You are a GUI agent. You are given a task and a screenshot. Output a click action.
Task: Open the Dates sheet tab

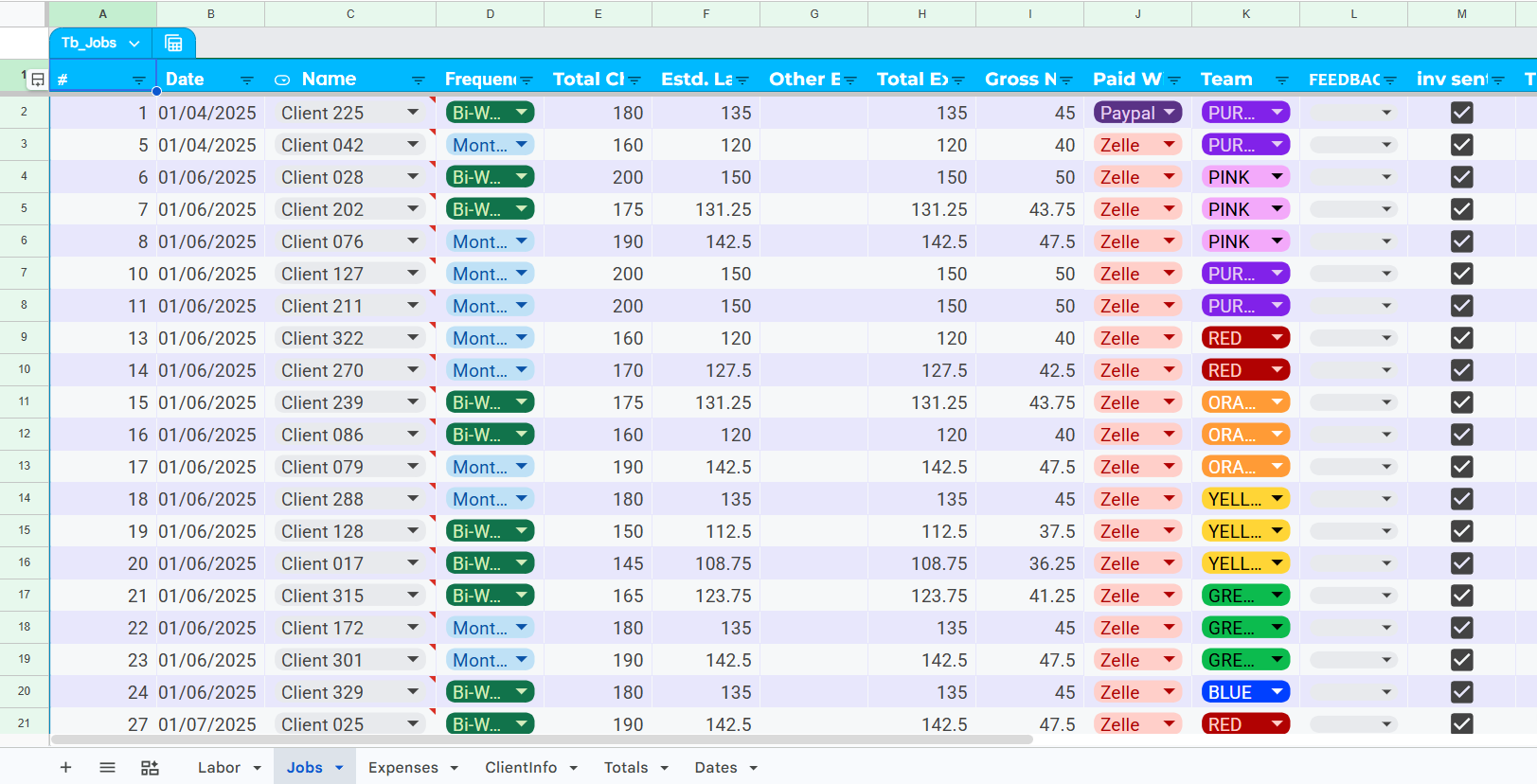click(716, 767)
